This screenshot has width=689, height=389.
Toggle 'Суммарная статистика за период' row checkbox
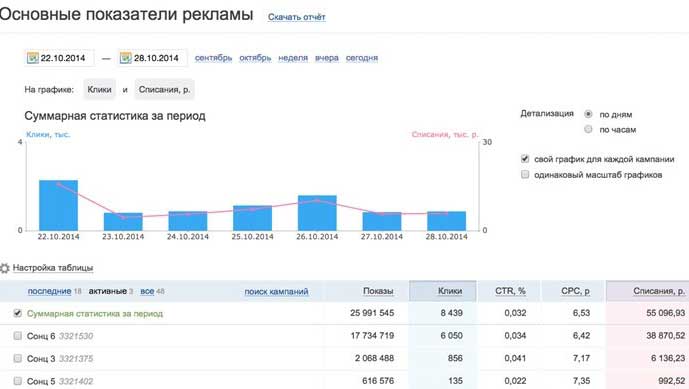coord(18,313)
